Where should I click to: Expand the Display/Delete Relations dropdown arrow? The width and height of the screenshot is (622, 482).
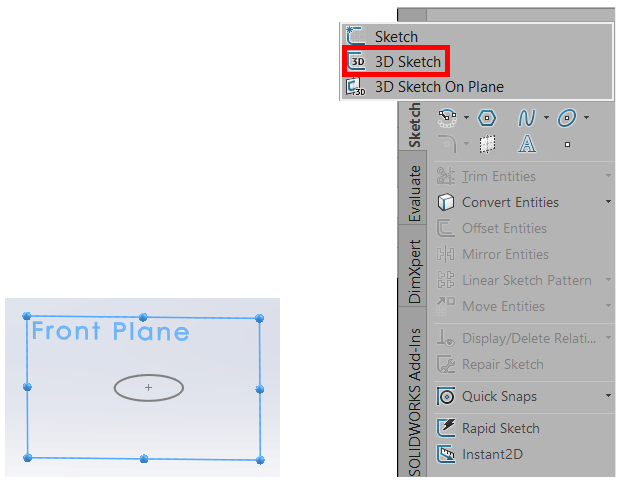pos(608,338)
